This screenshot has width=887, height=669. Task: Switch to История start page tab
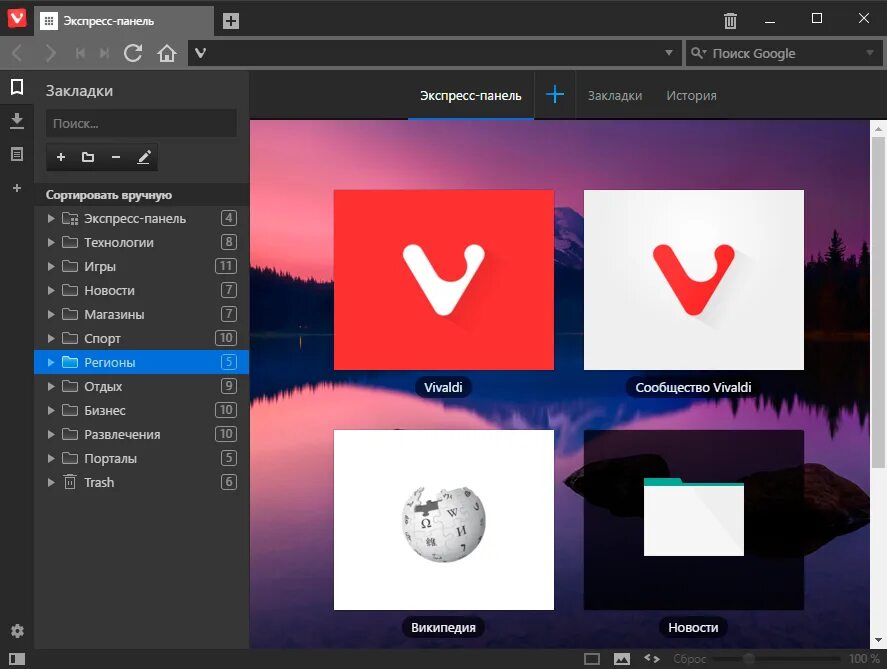(x=691, y=96)
